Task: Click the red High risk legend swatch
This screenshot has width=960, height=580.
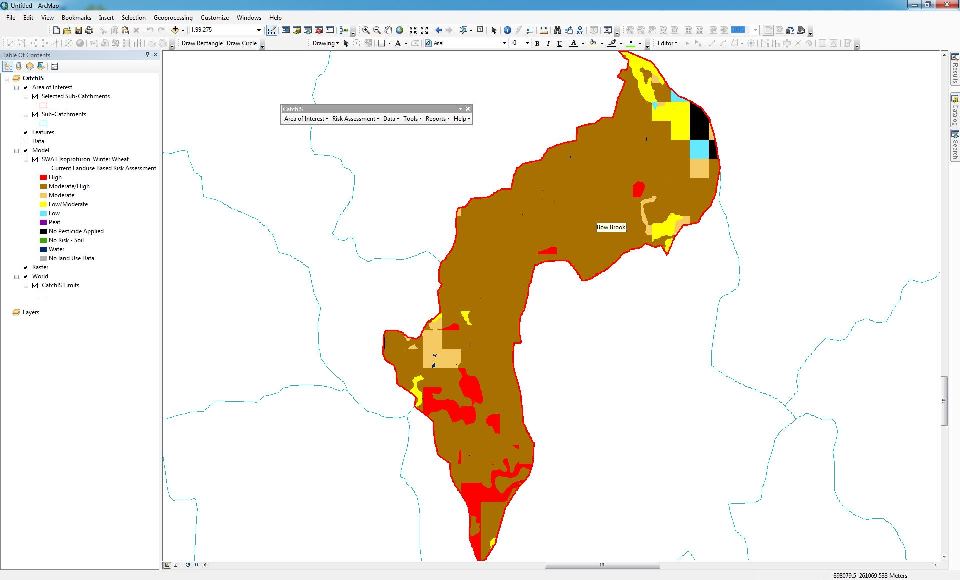Action: tap(43, 177)
